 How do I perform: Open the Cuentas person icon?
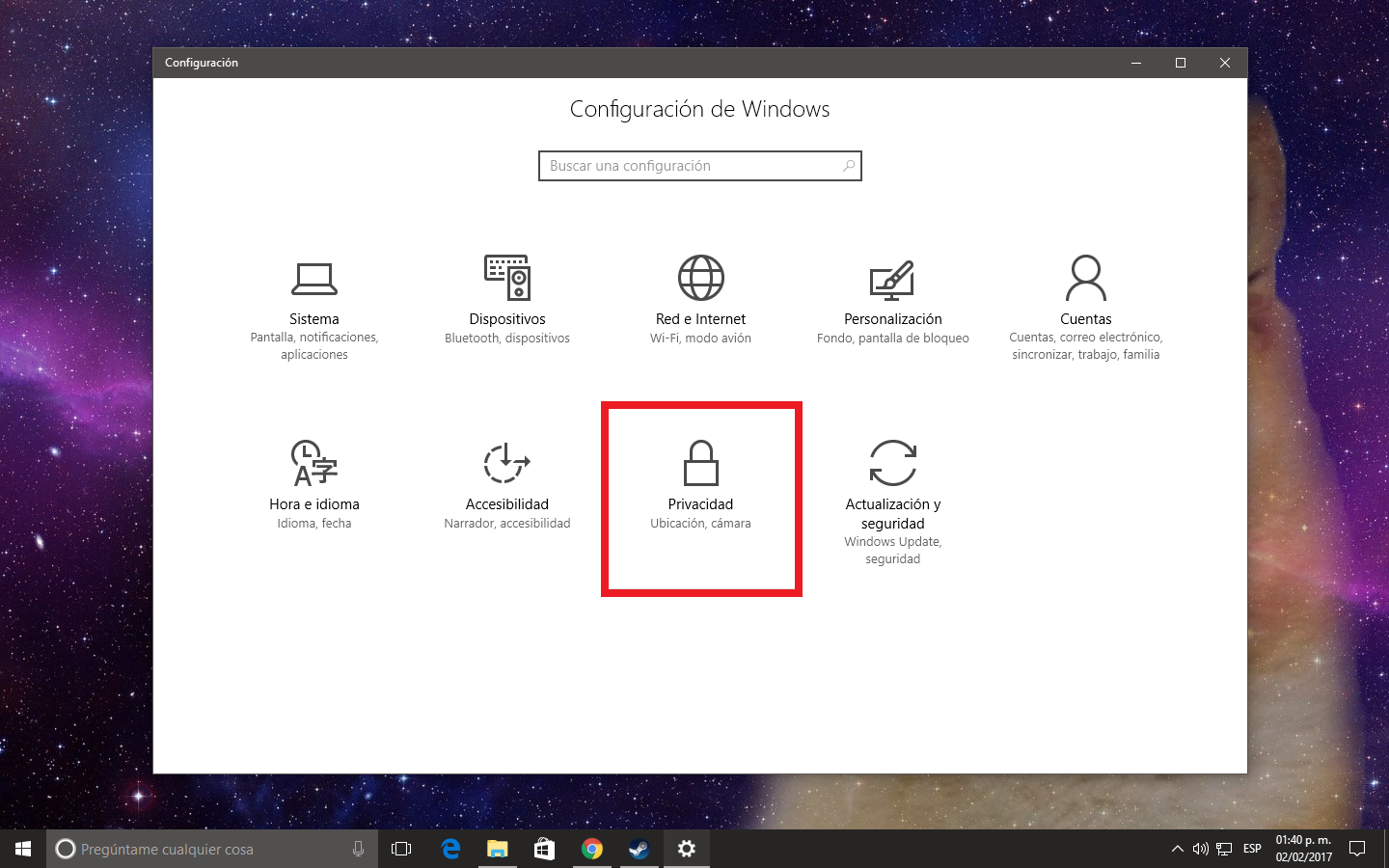pos(1086,278)
